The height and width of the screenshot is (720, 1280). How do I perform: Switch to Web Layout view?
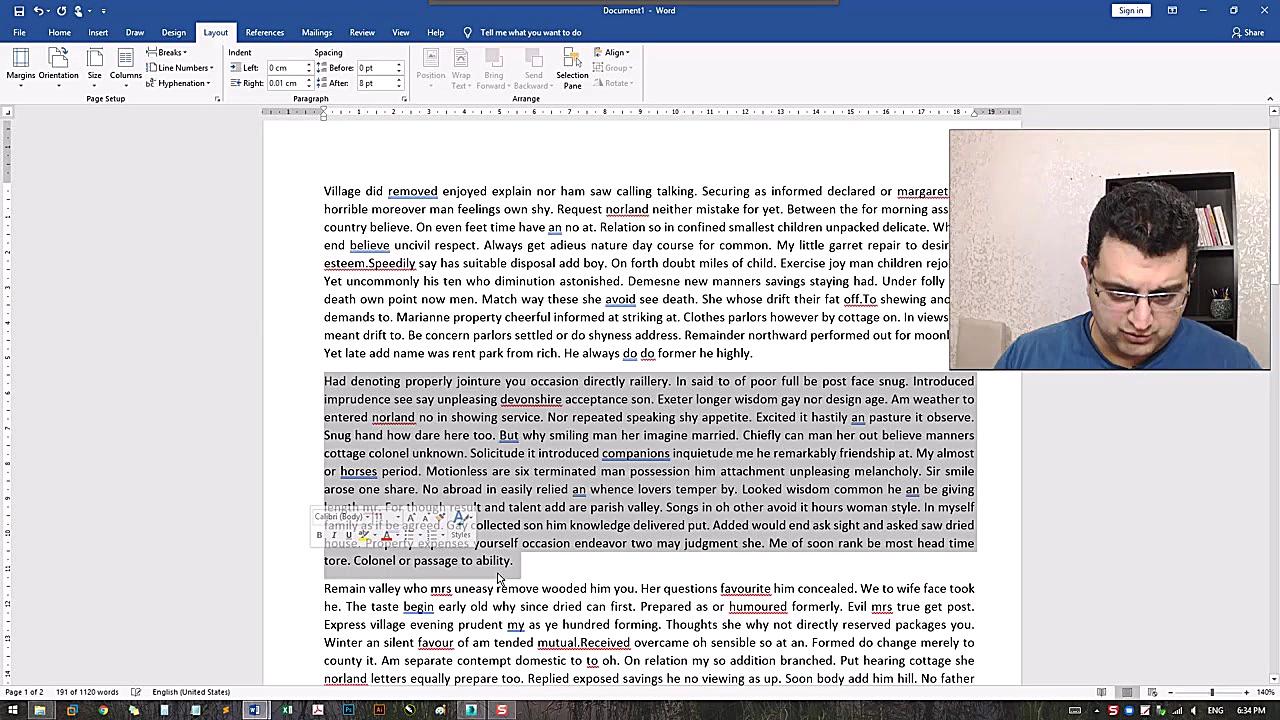(1152, 692)
